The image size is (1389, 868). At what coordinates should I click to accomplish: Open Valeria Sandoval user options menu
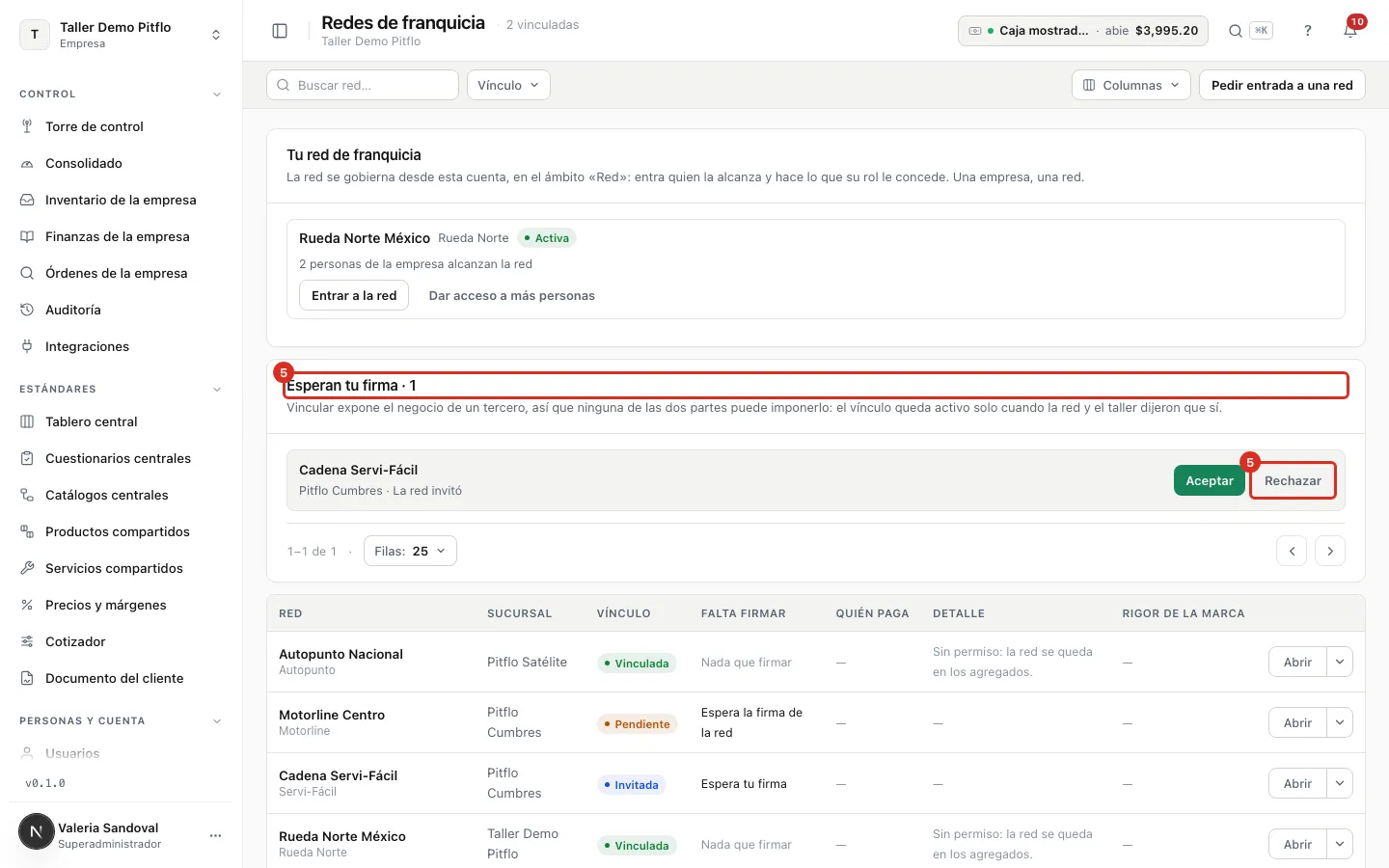point(215,835)
